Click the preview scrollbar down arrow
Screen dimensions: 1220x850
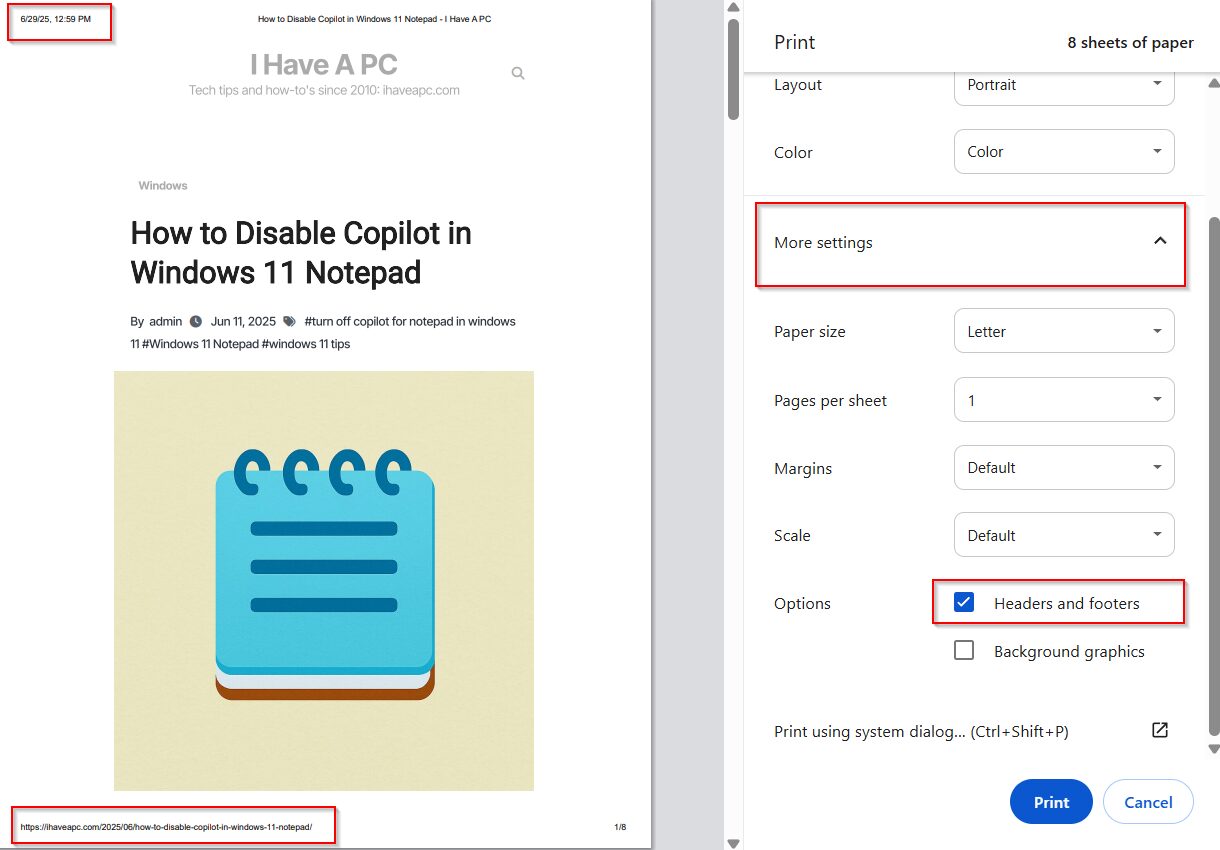733,843
